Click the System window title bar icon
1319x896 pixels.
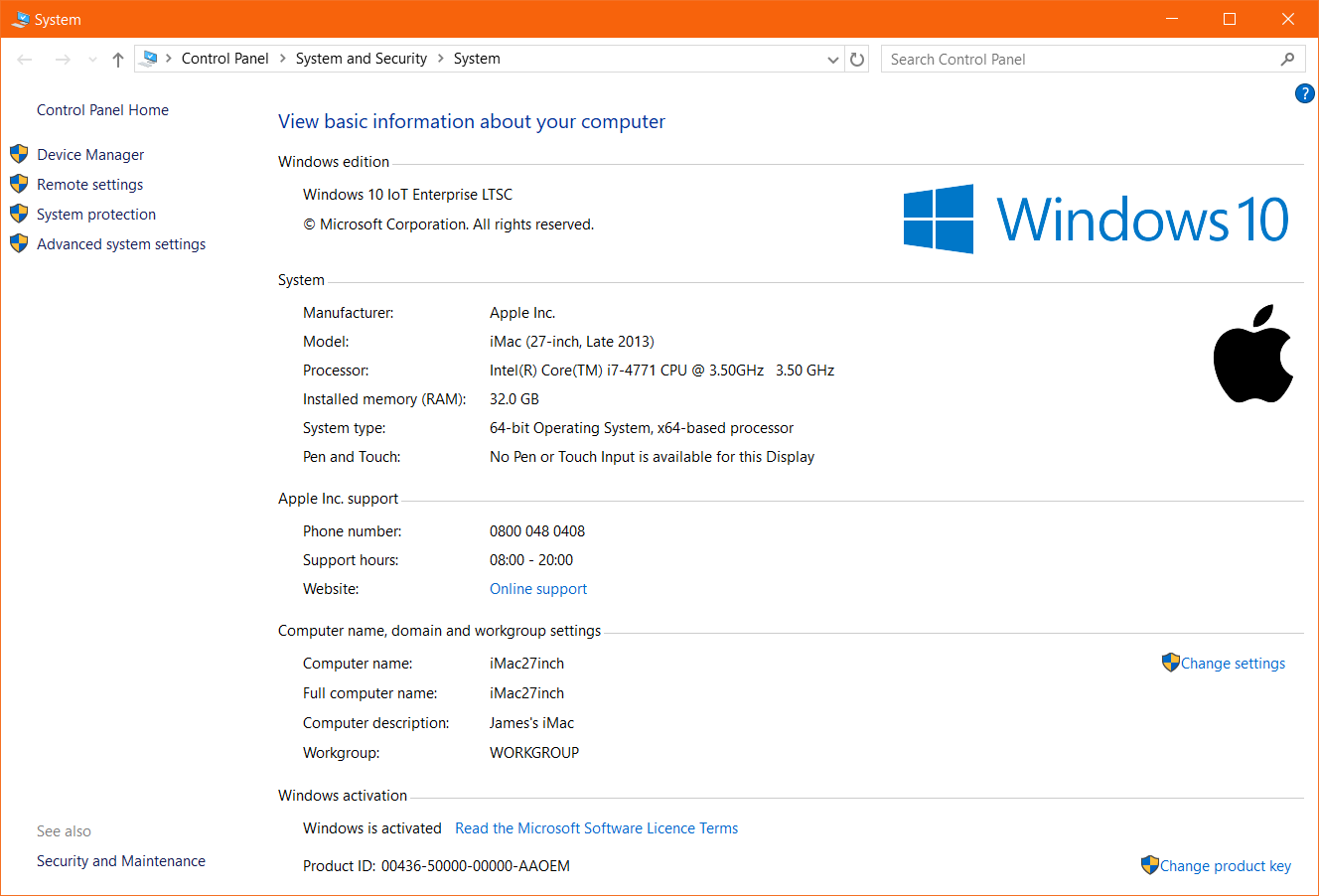[x=20, y=19]
